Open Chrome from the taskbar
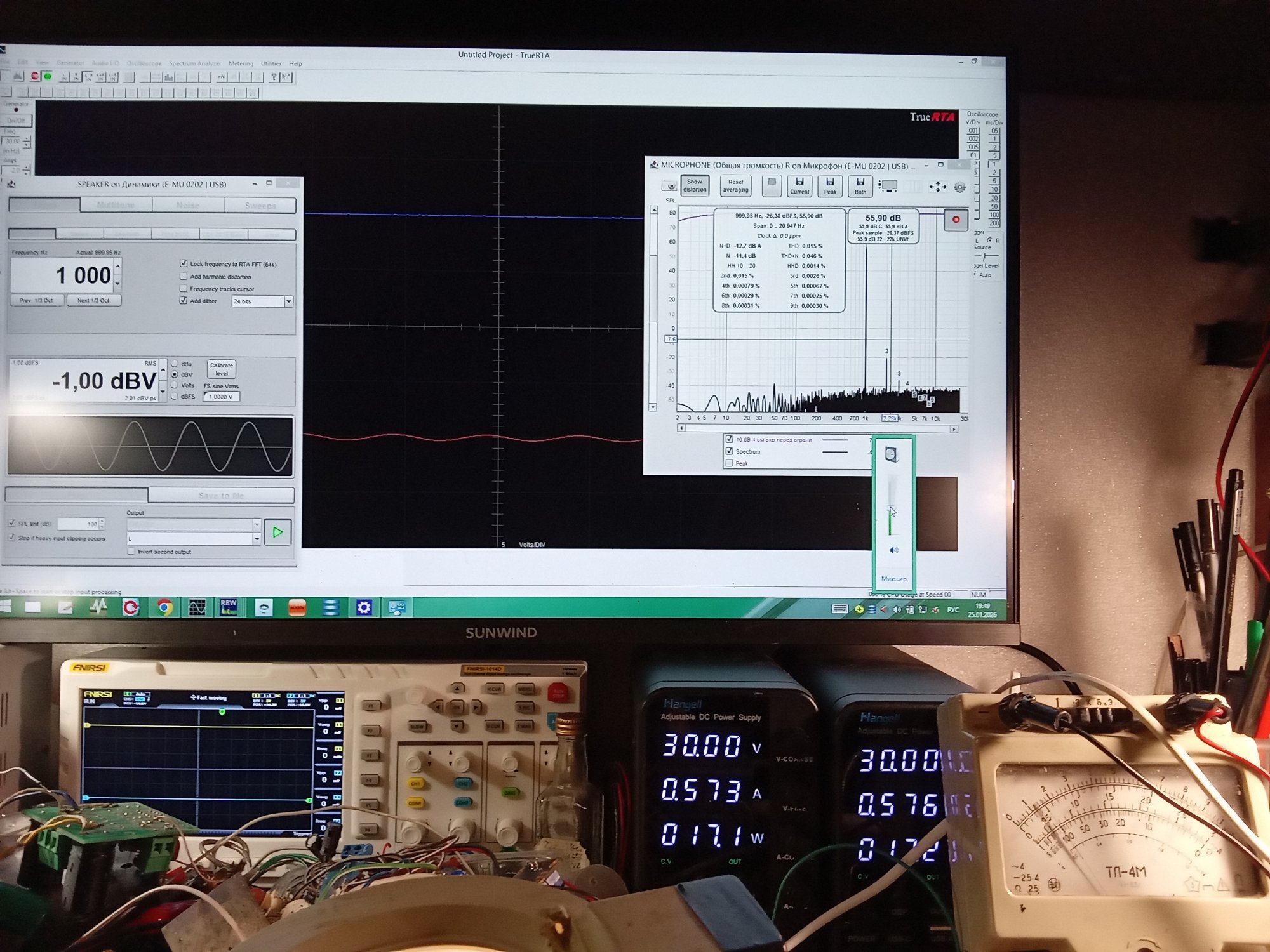 tap(165, 607)
